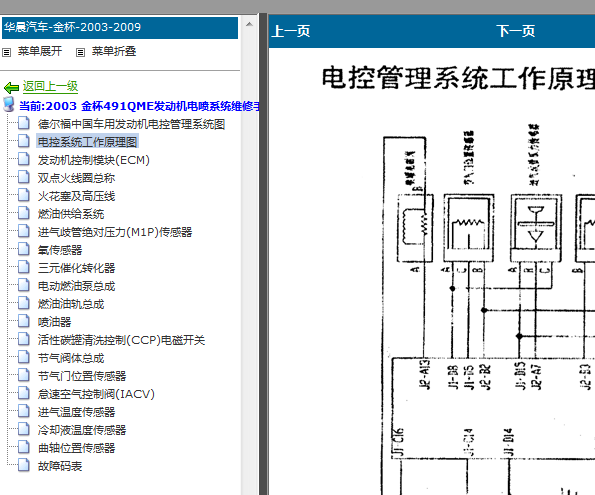This screenshot has width=595, height=495.
Task: Click page icon beside 进气温度传感器
Action: (24, 411)
